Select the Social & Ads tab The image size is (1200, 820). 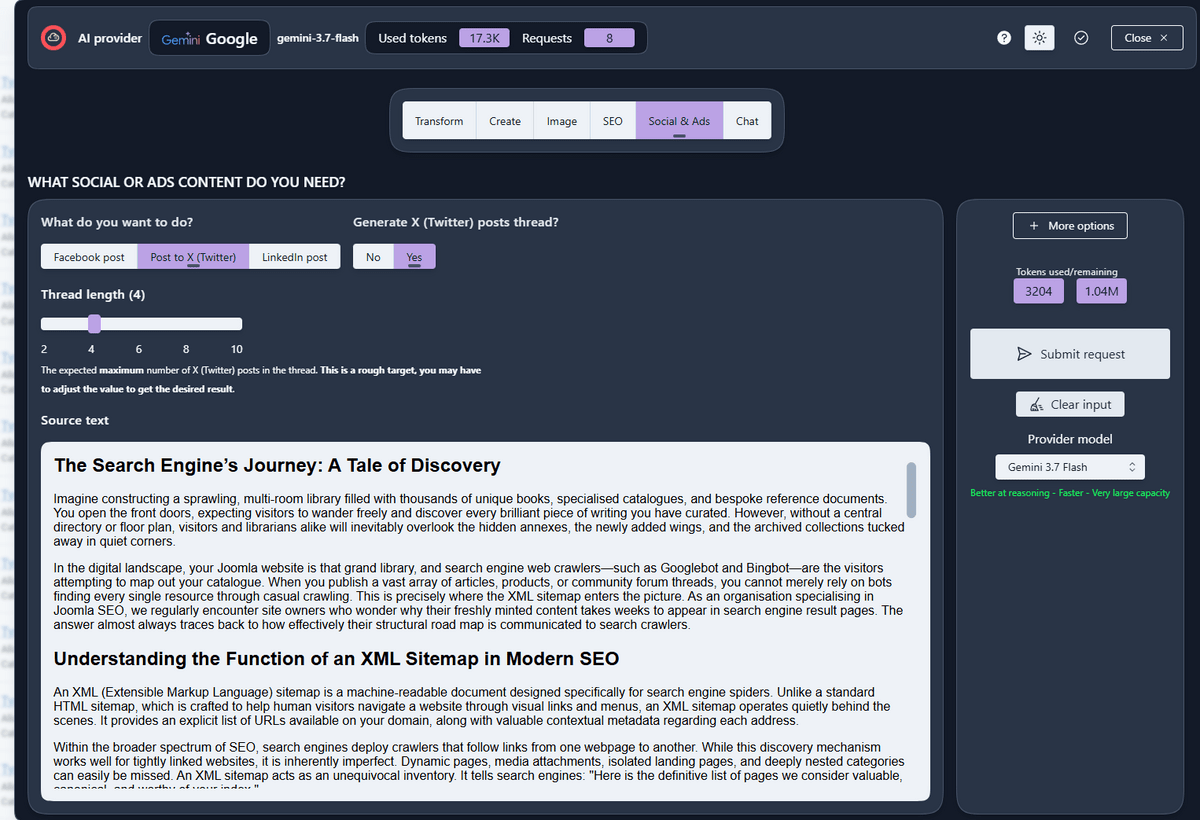point(679,121)
